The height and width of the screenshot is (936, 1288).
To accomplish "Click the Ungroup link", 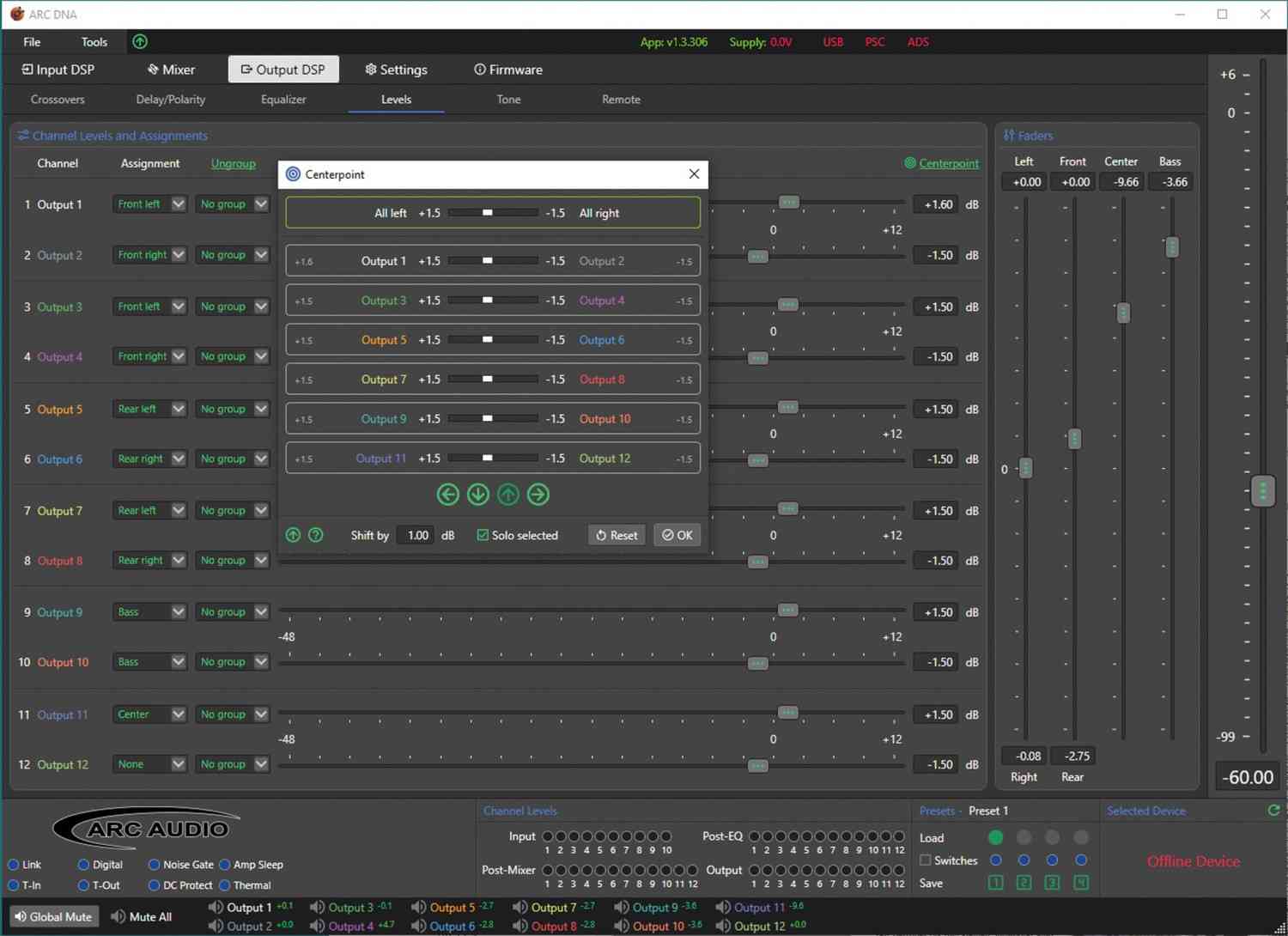I will click(x=234, y=163).
